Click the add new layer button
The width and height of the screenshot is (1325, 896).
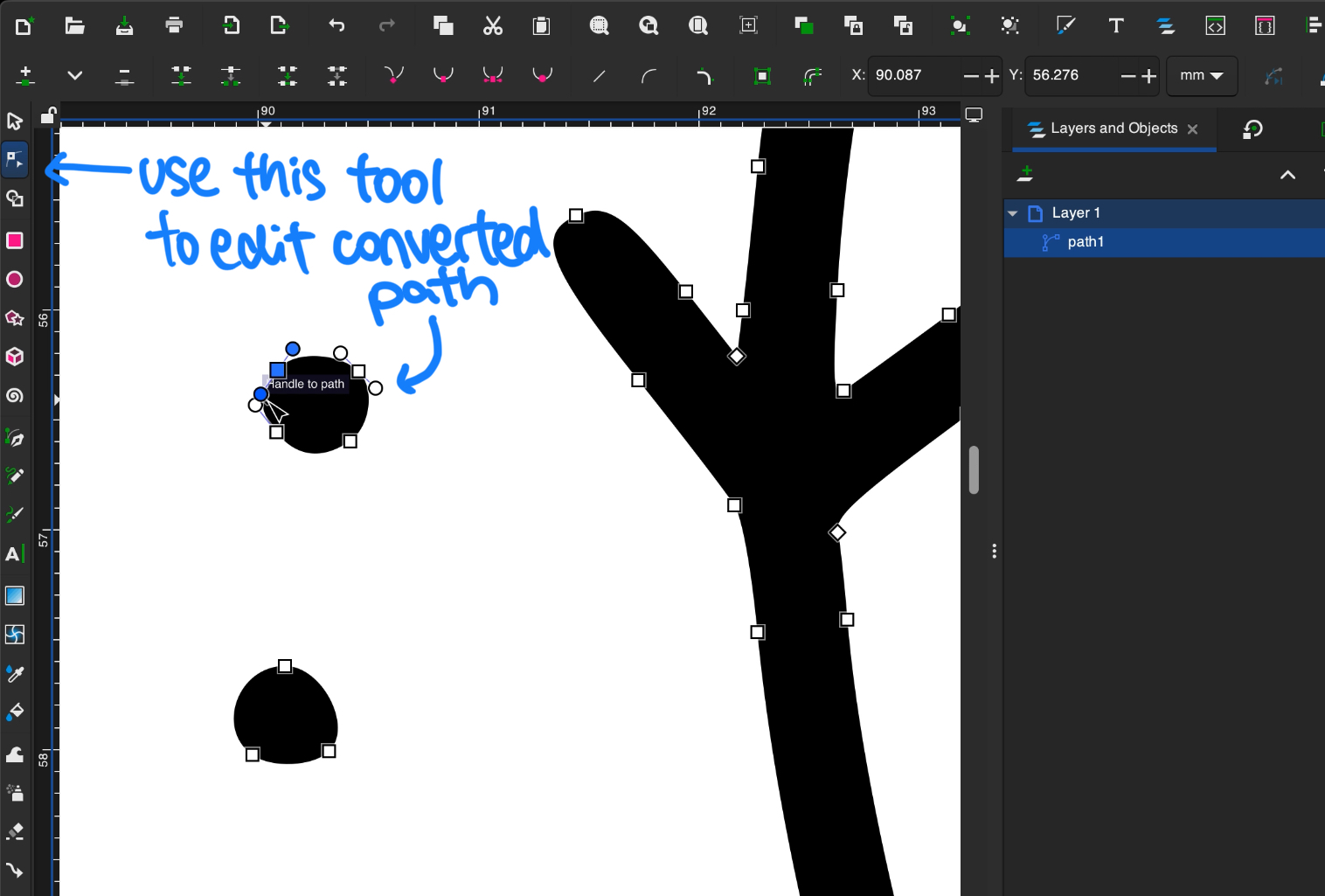1025,174
